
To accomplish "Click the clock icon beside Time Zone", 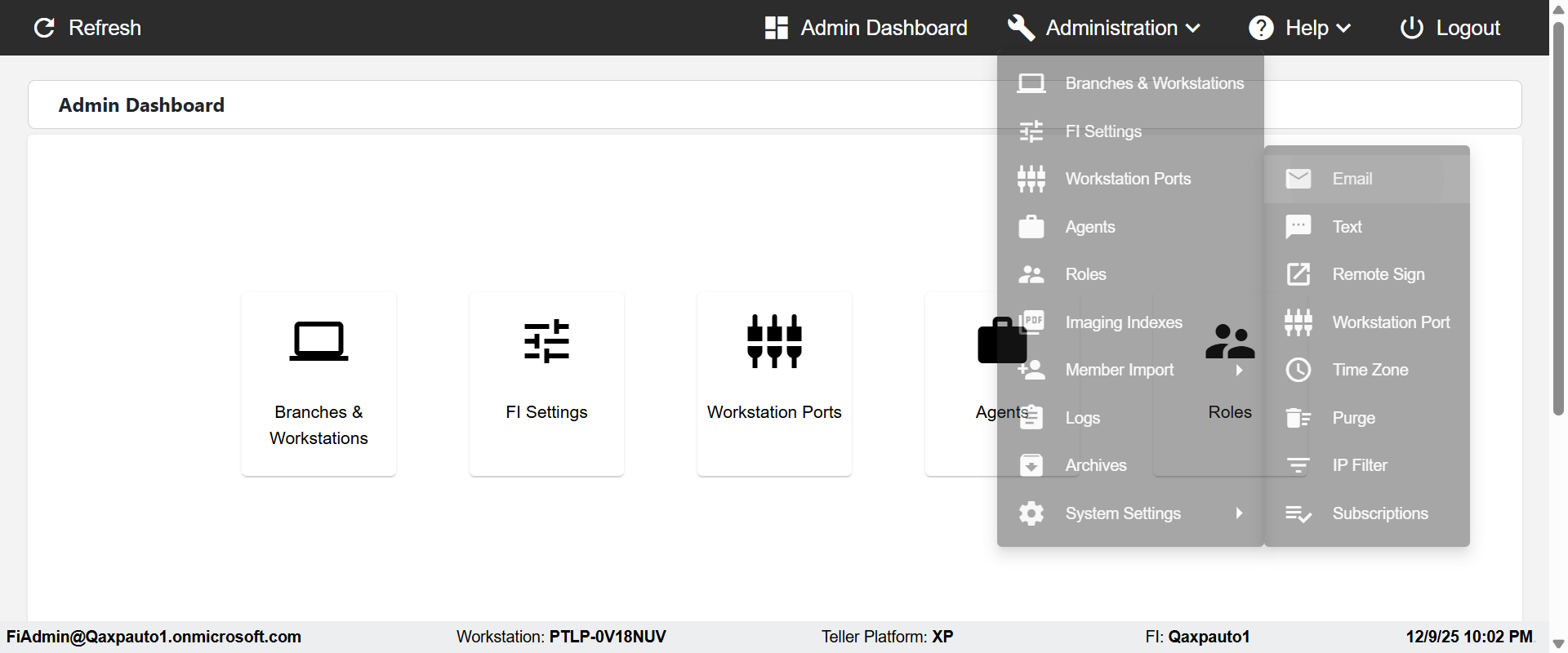I will click(1298, 370).
